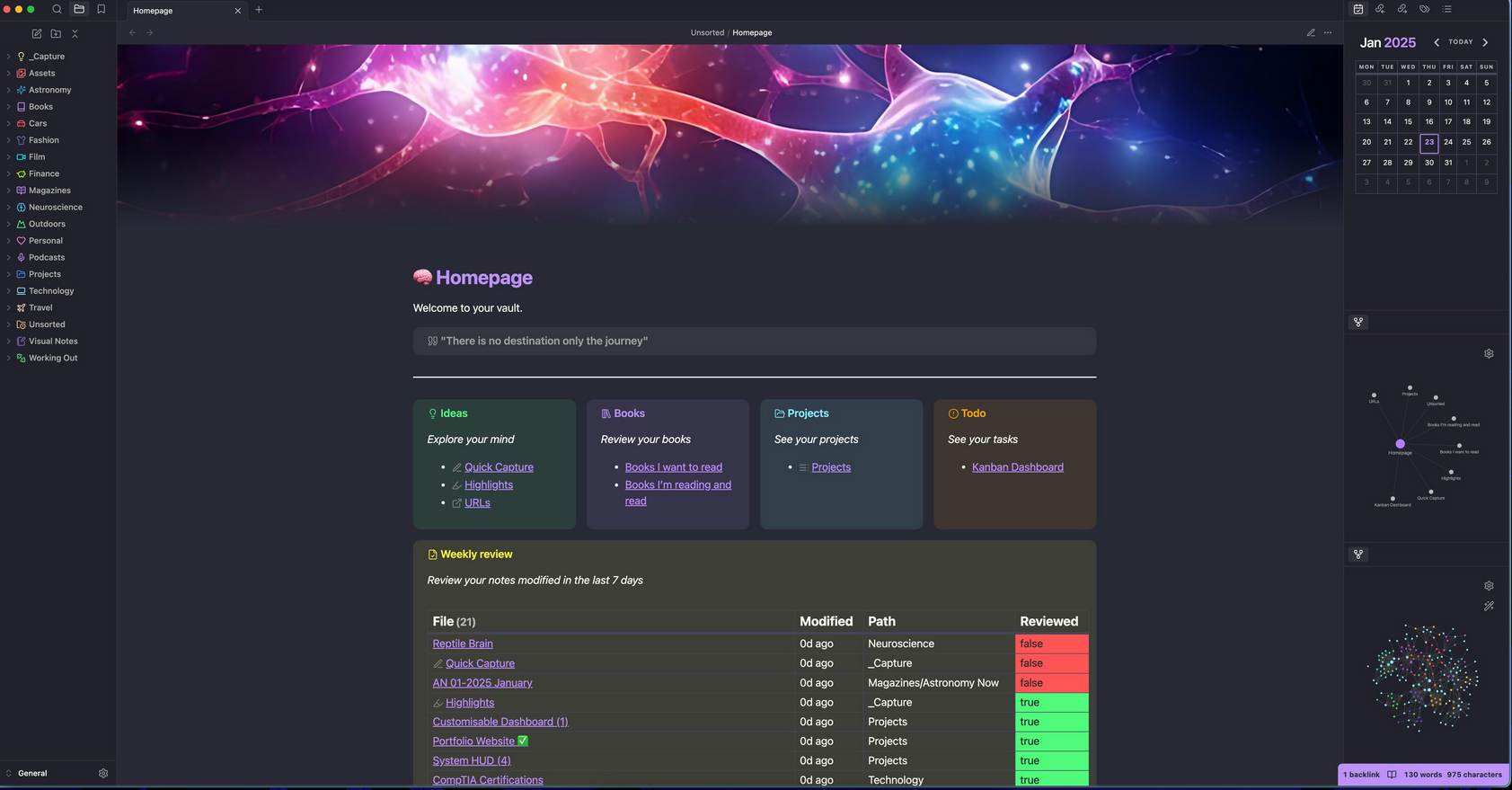Navigate forward with the right arrow
The image size is (1512, 790).
coord(149,32)
